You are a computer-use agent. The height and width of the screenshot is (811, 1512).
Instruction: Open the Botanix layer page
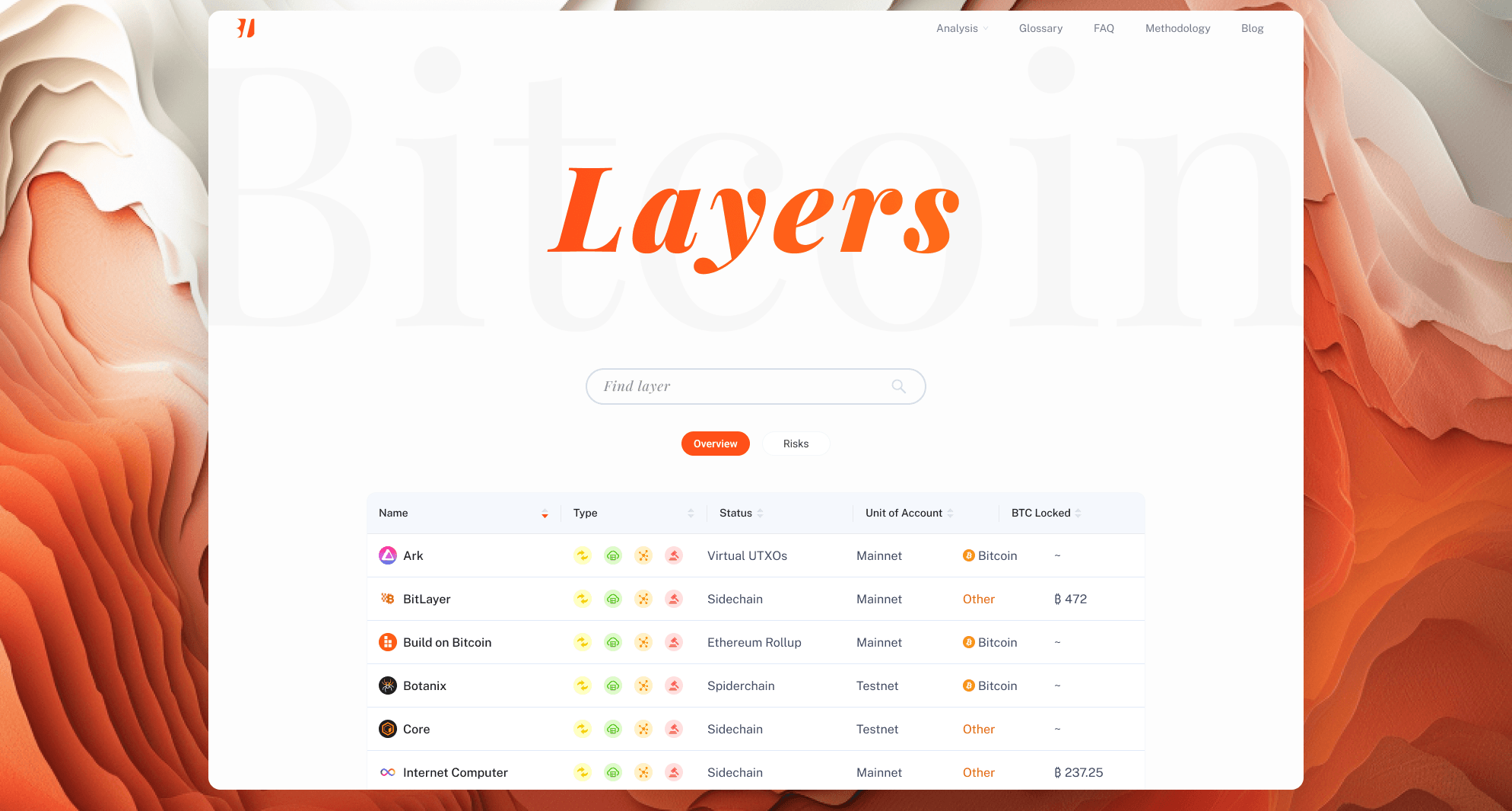pyautogui.click(x=424, y=685)
